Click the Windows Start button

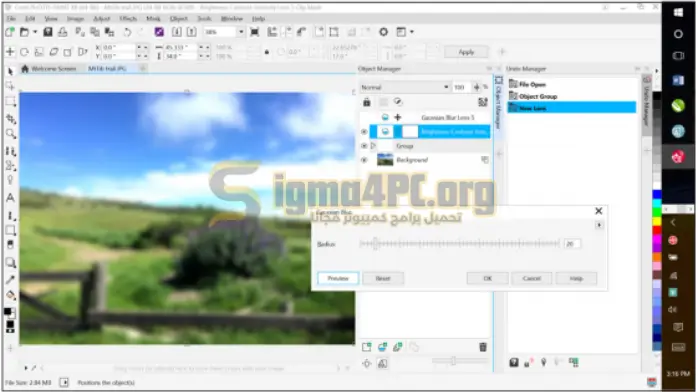[x=678, y=12]
